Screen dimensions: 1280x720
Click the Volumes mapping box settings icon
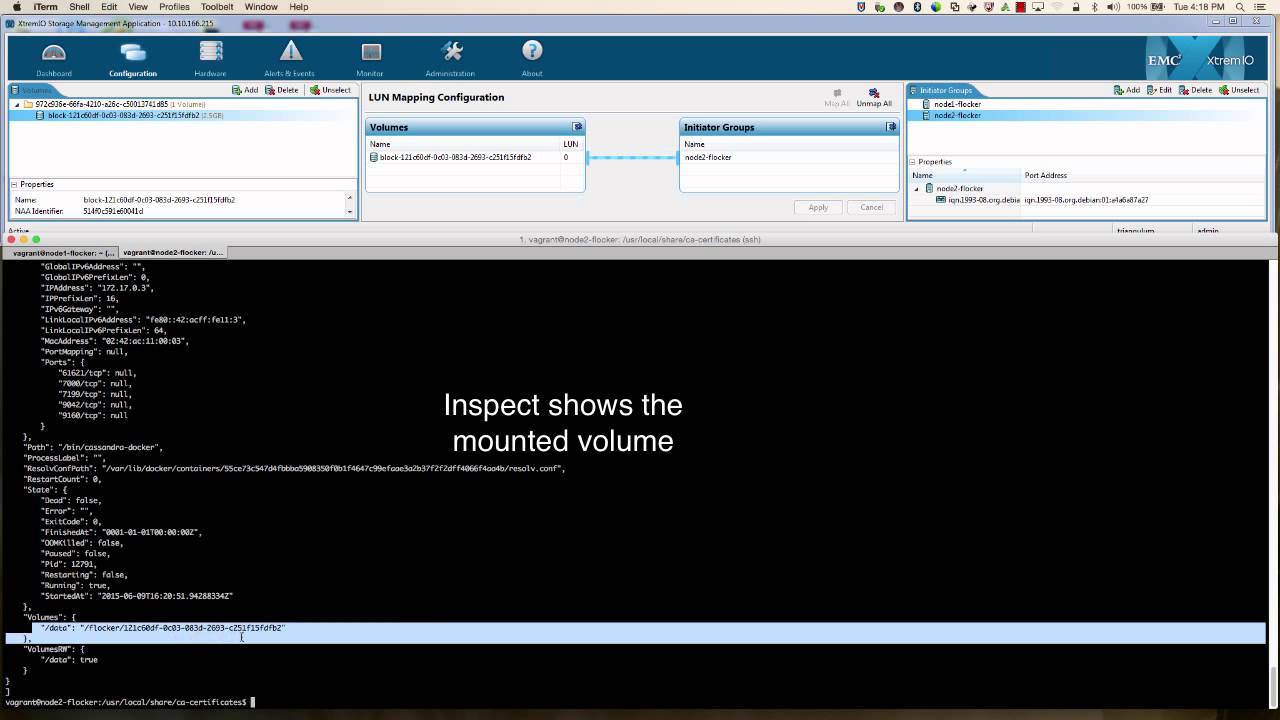pyautogui.click(x=577, y=127)
